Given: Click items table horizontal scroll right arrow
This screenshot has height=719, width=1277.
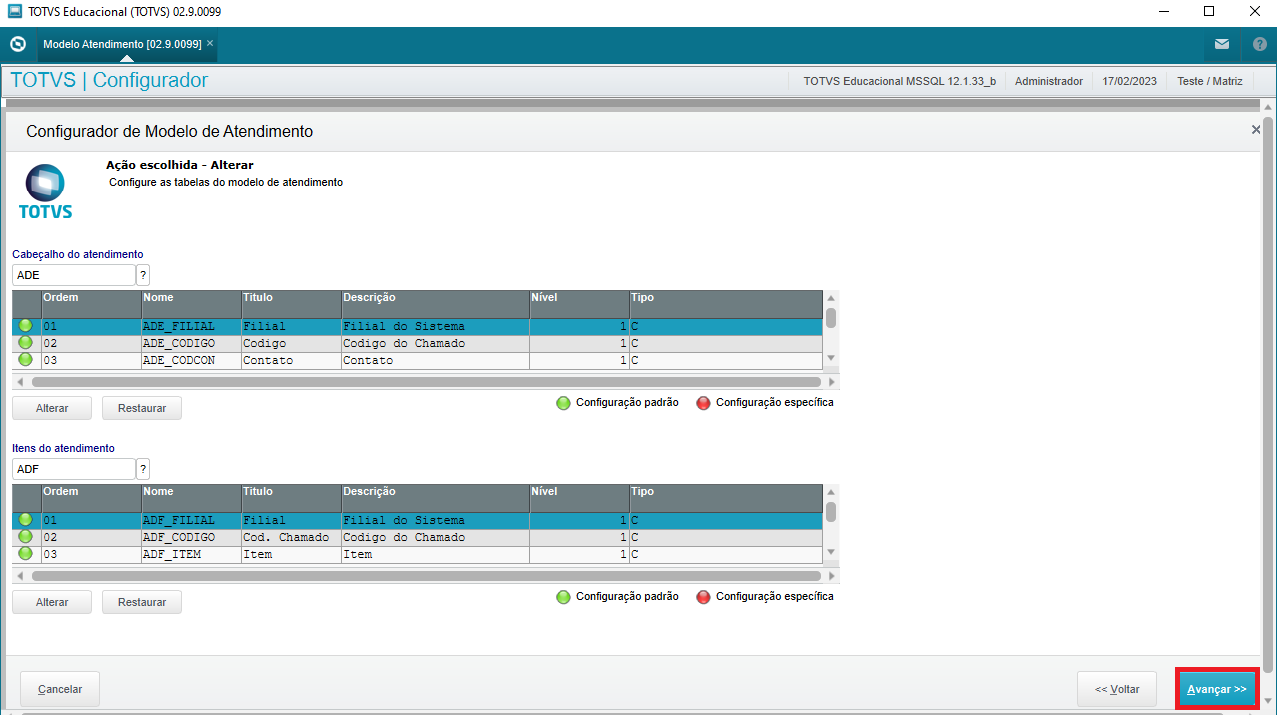Looking at the screenshot, I should coord(832,576).
